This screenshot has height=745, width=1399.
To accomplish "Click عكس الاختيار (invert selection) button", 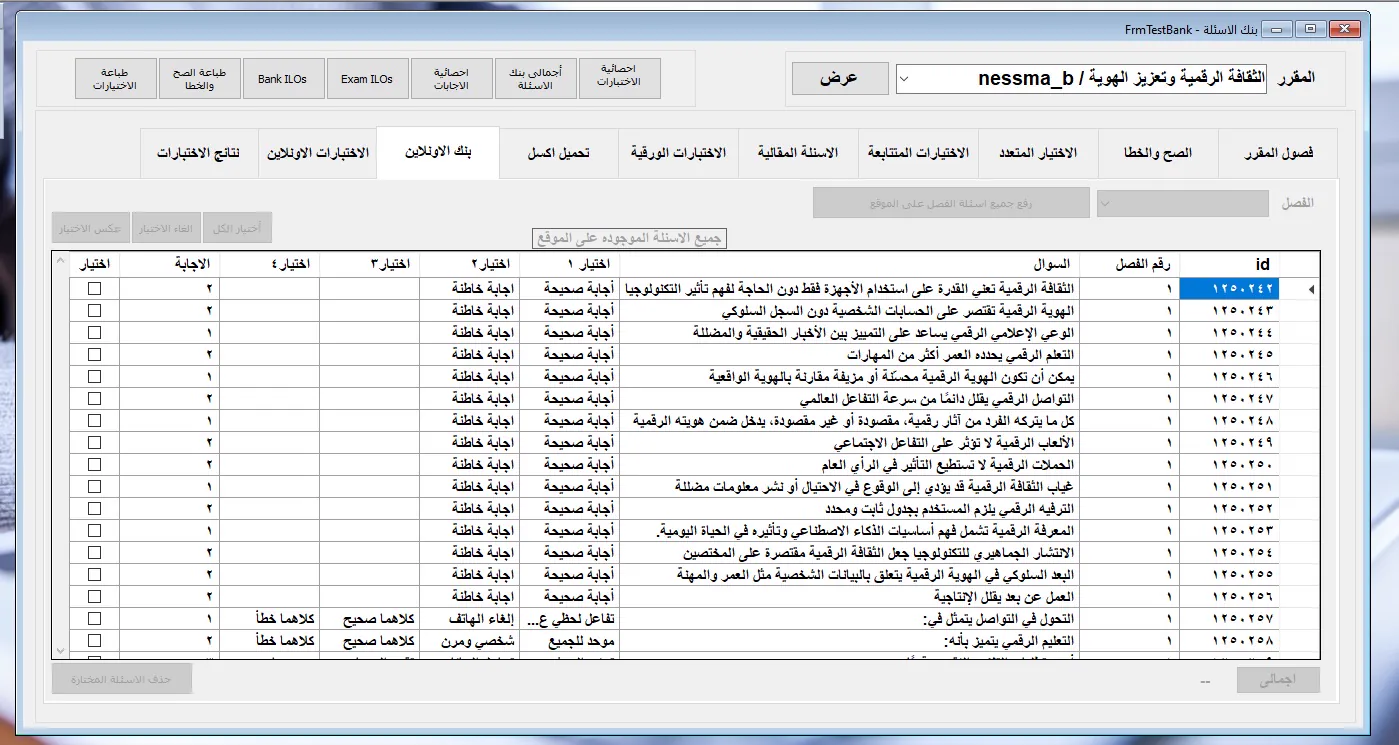I will pos(90,228).
